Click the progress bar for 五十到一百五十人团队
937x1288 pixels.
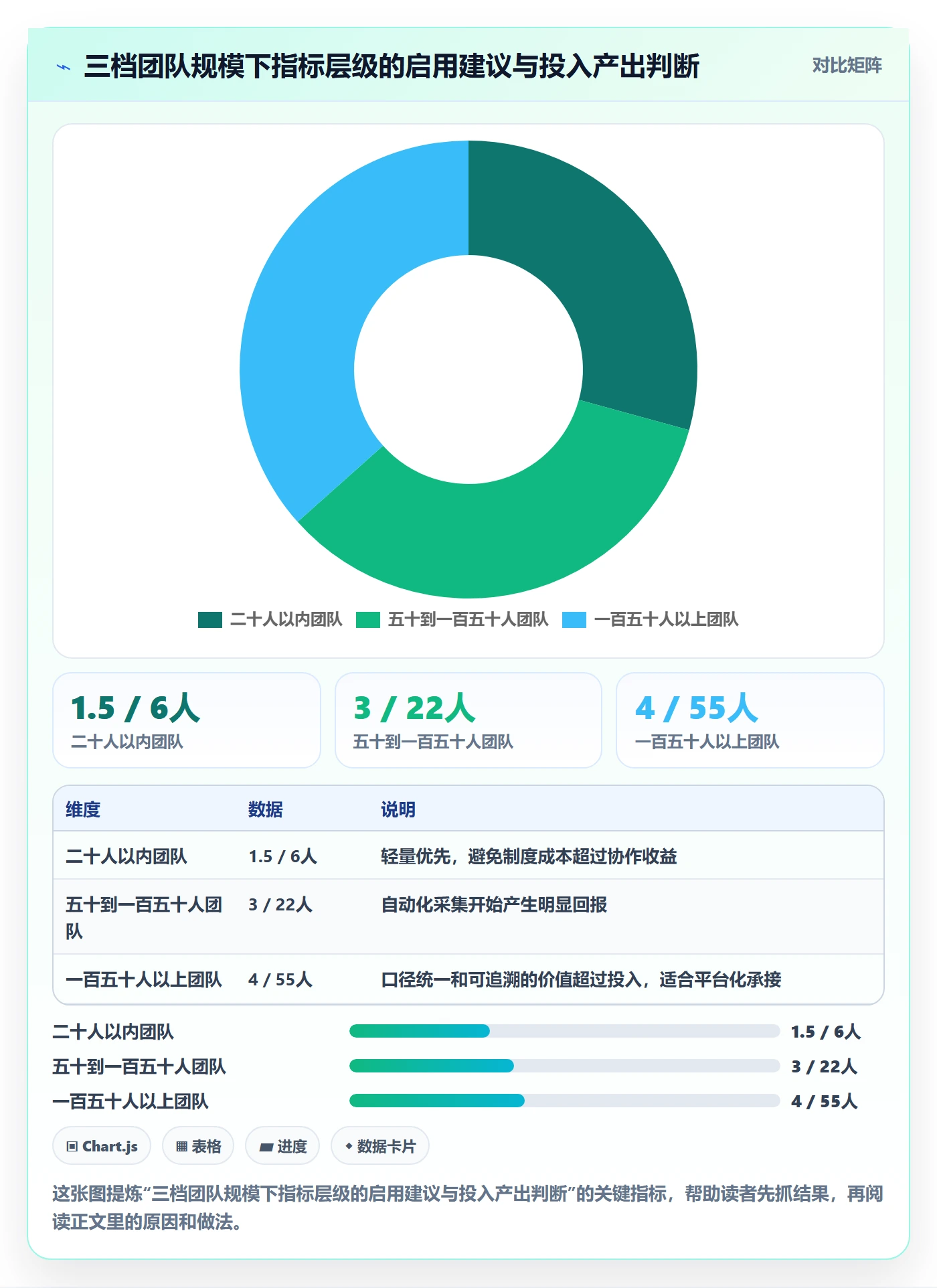[565, 1066]
